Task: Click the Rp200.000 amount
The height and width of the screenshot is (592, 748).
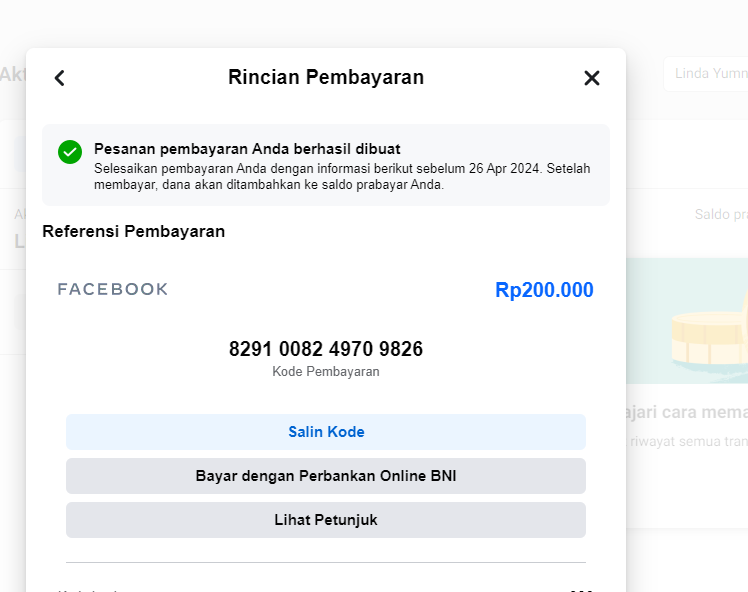Action: 544,290
